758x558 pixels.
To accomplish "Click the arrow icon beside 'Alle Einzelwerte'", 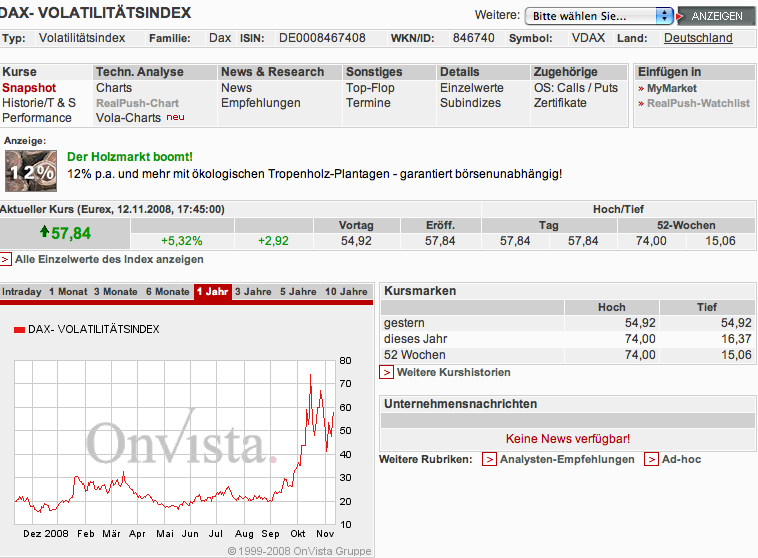I will click(x=5, y=260).
